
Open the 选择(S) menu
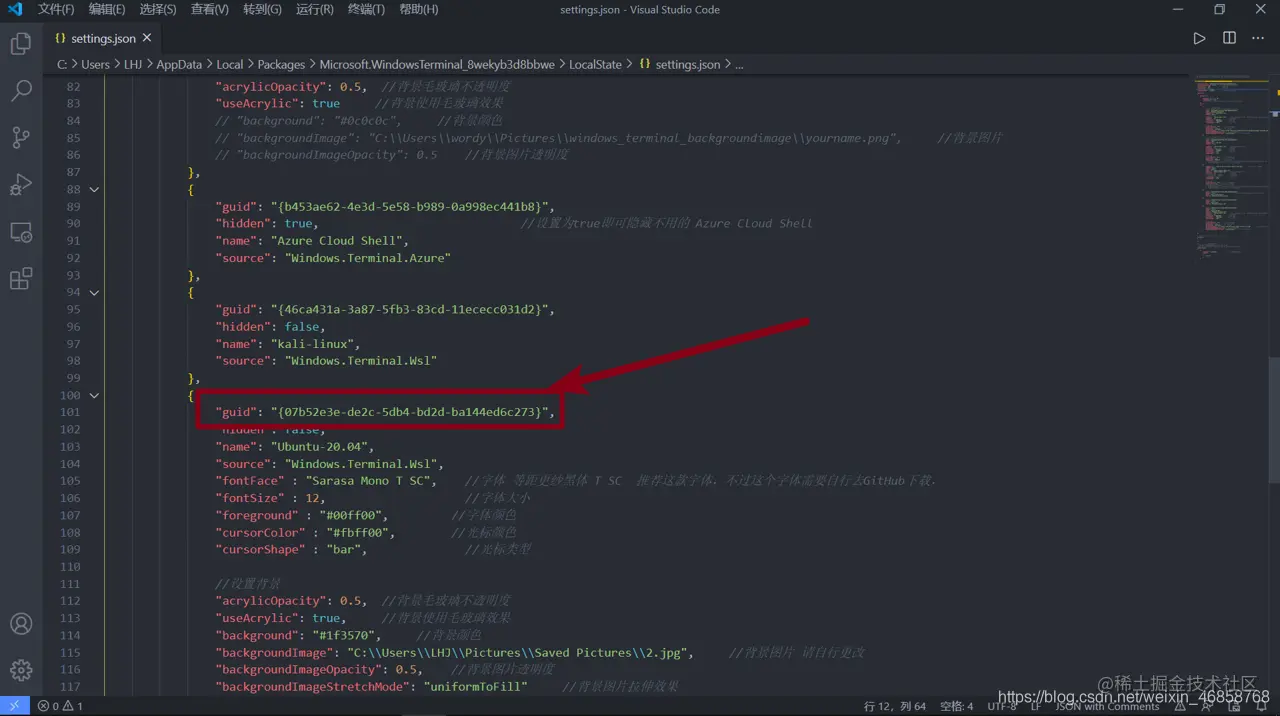[x=158, y=9]
